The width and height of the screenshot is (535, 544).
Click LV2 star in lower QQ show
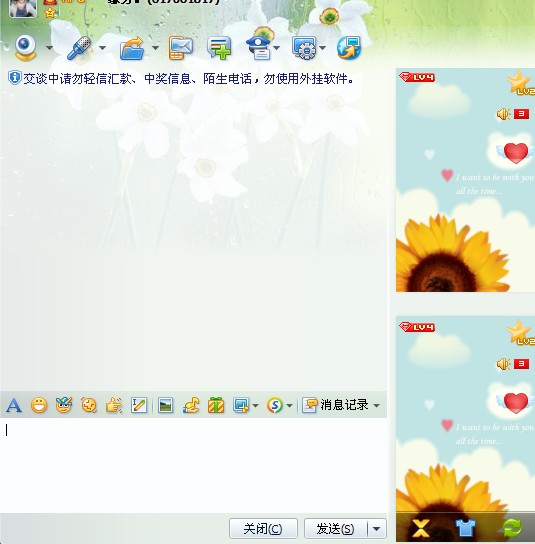click(521, 332)
